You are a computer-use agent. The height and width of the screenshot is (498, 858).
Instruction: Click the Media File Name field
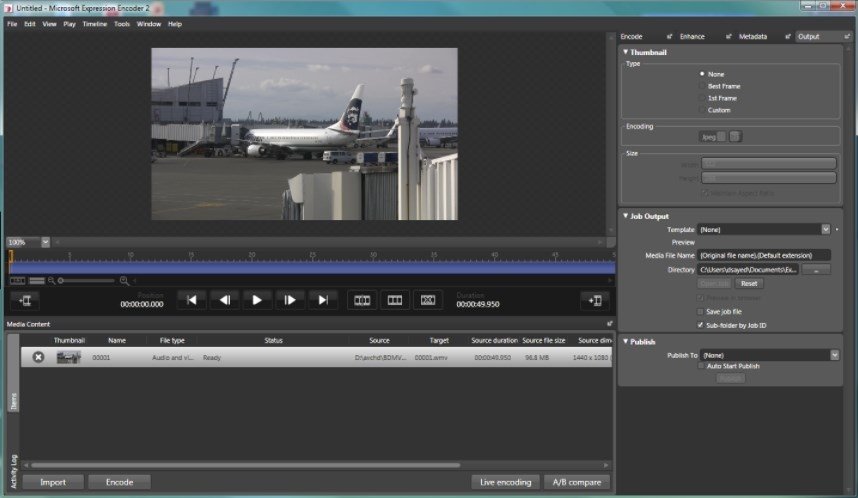(764, 255)
